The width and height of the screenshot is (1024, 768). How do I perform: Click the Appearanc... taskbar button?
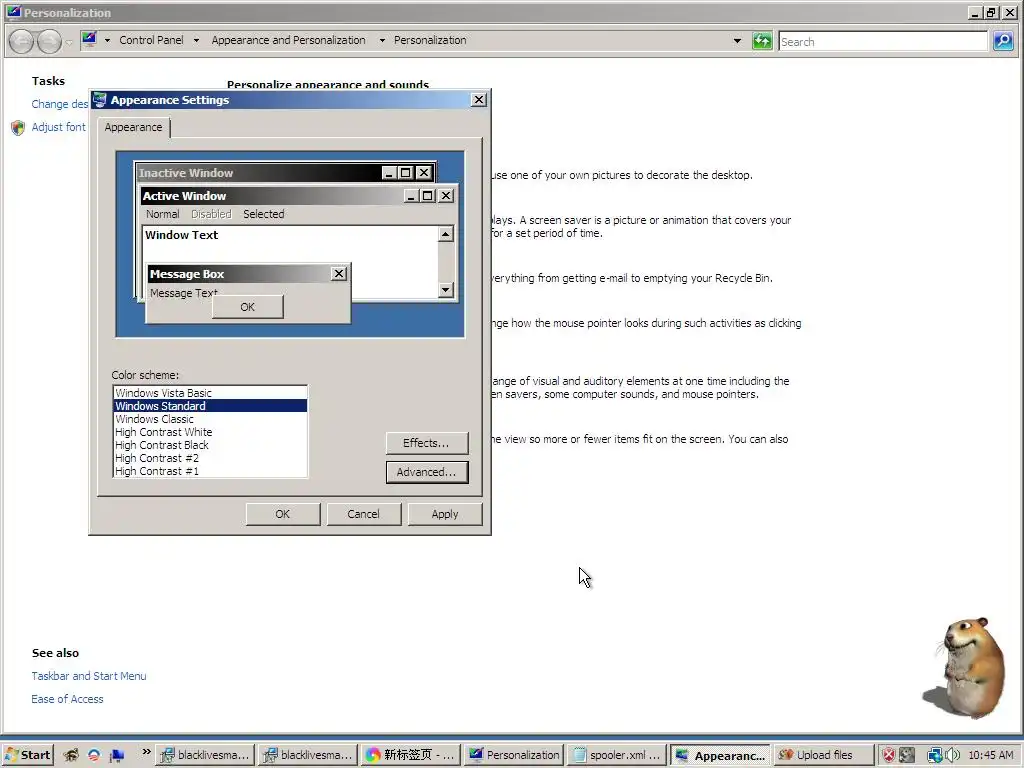(x=720, y=755)
